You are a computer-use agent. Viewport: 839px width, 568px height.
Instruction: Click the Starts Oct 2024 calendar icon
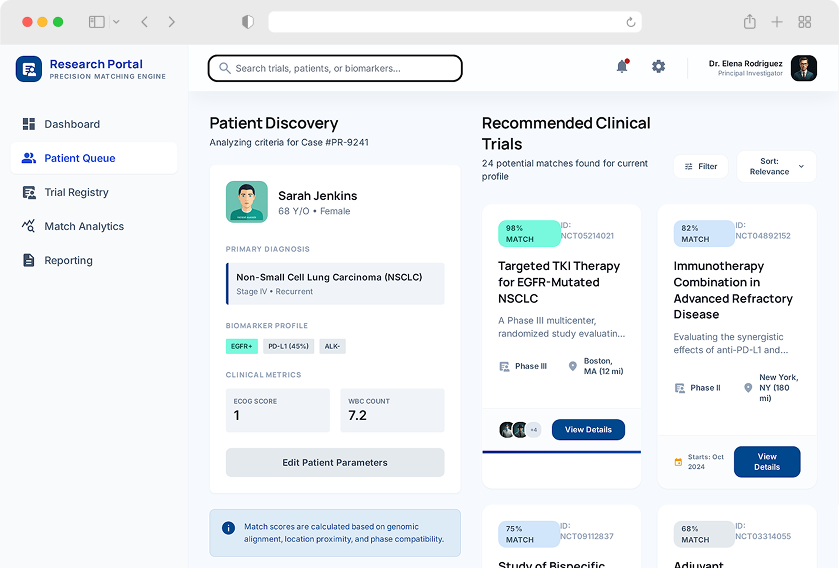pos(678,462)
